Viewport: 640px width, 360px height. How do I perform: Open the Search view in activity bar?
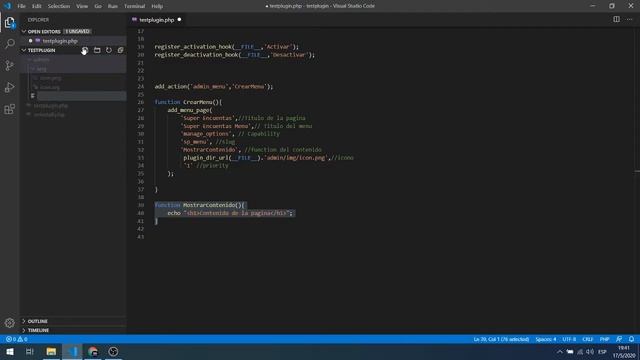tap(9, 44)
